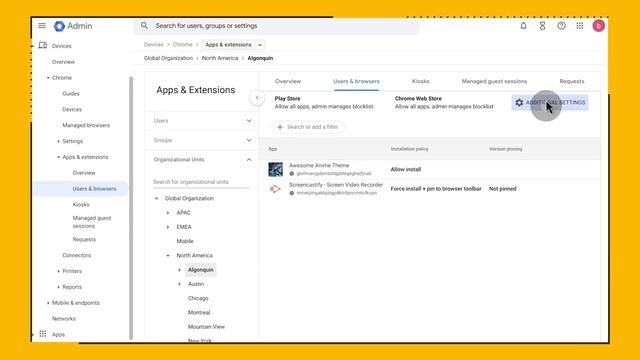
Task: Open Managed guest sessions in sidebar
Action: [92, 222]
